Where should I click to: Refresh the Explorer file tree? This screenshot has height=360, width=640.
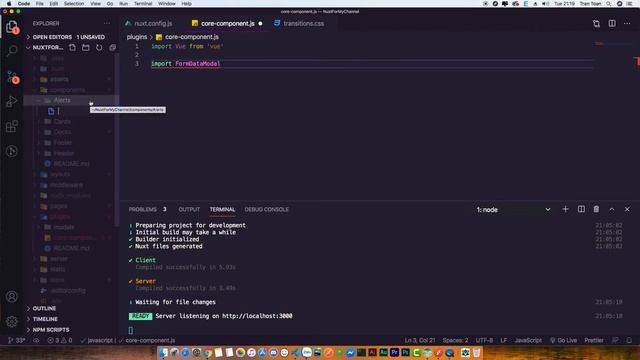click(x=99, y=47)
